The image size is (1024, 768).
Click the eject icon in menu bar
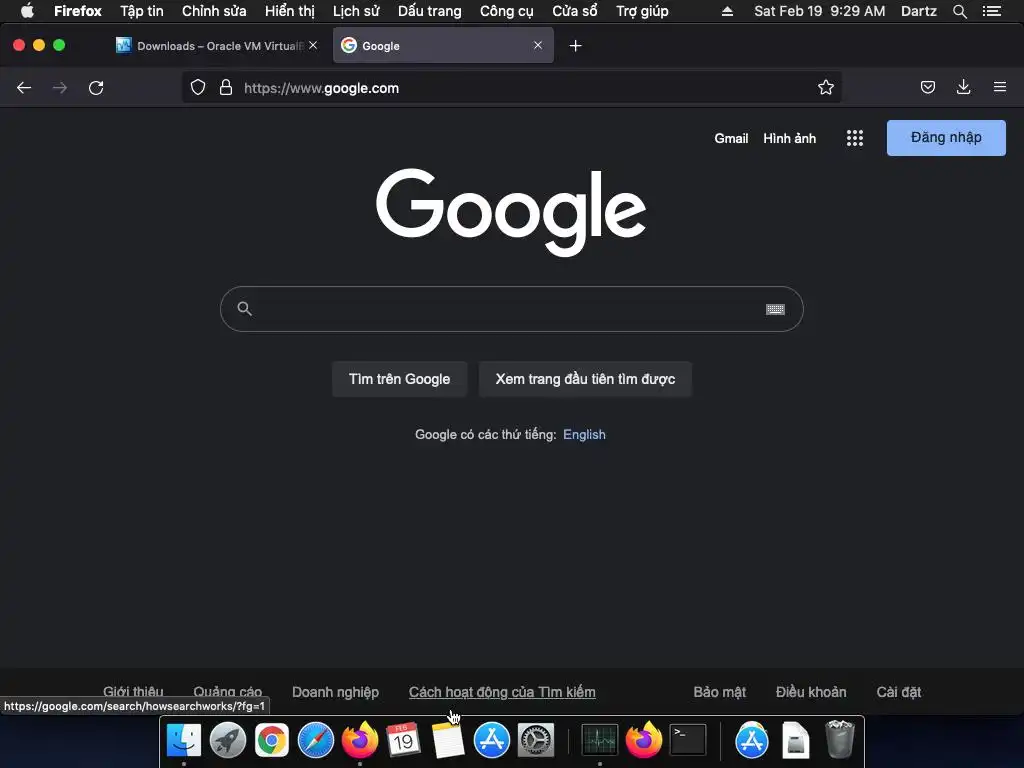point(727,11)
